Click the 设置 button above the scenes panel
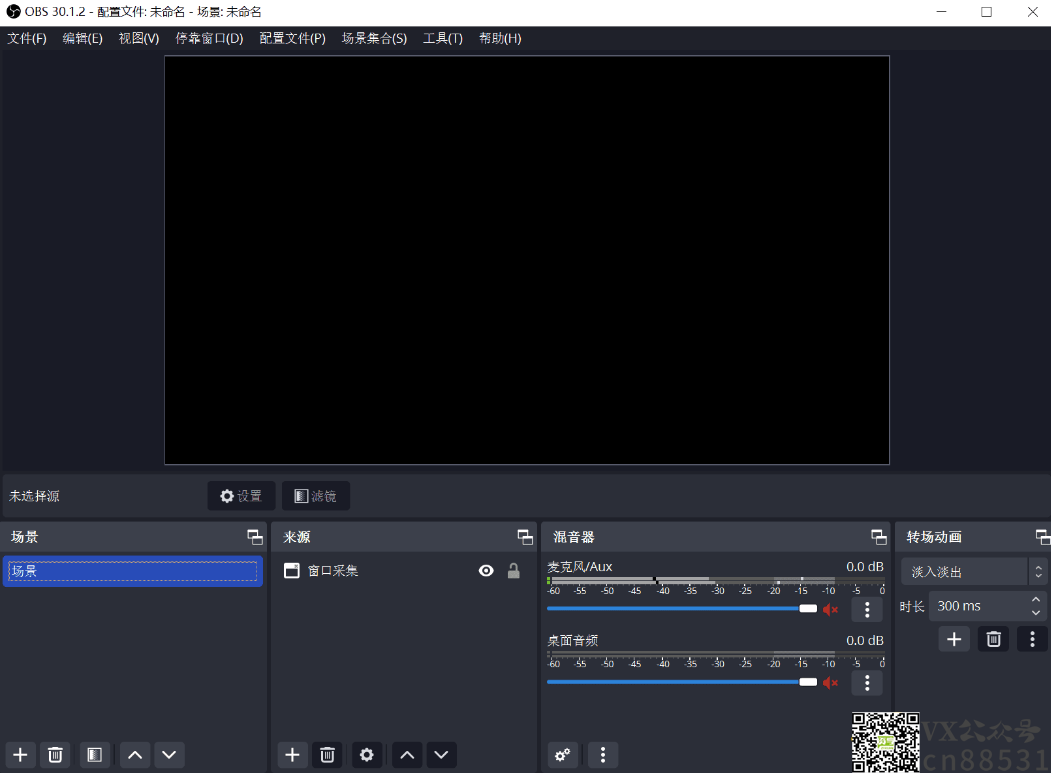Image resolution: width=1051 pixels, height=773 pixels. (x=240, y=495)
